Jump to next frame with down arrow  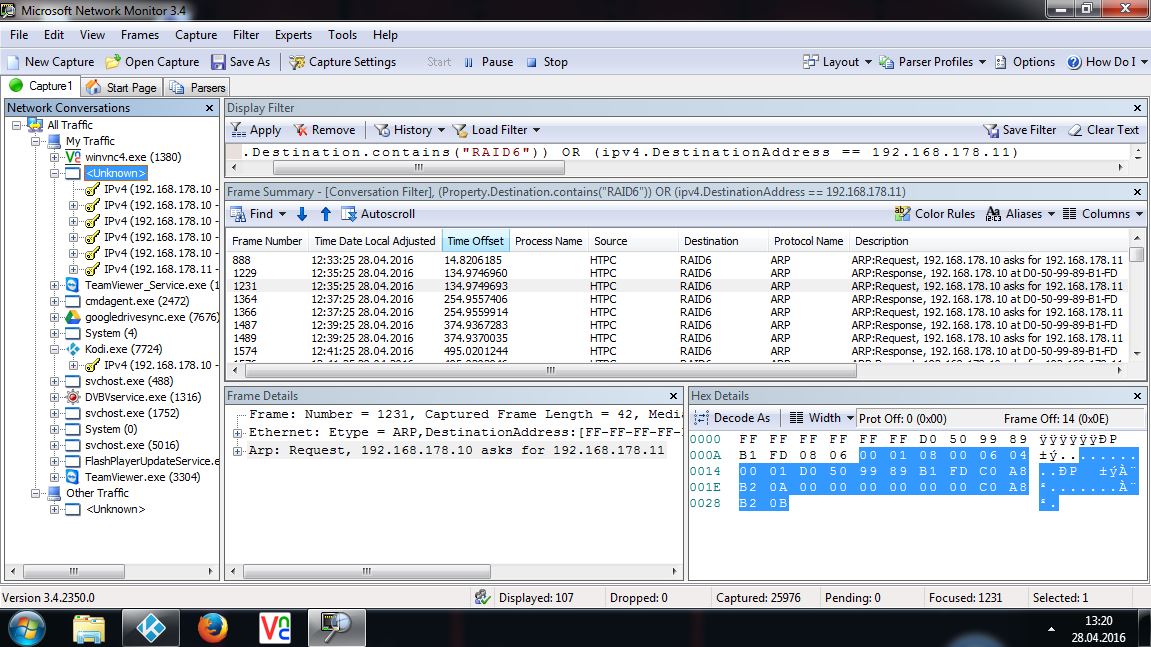click(302, 214)
